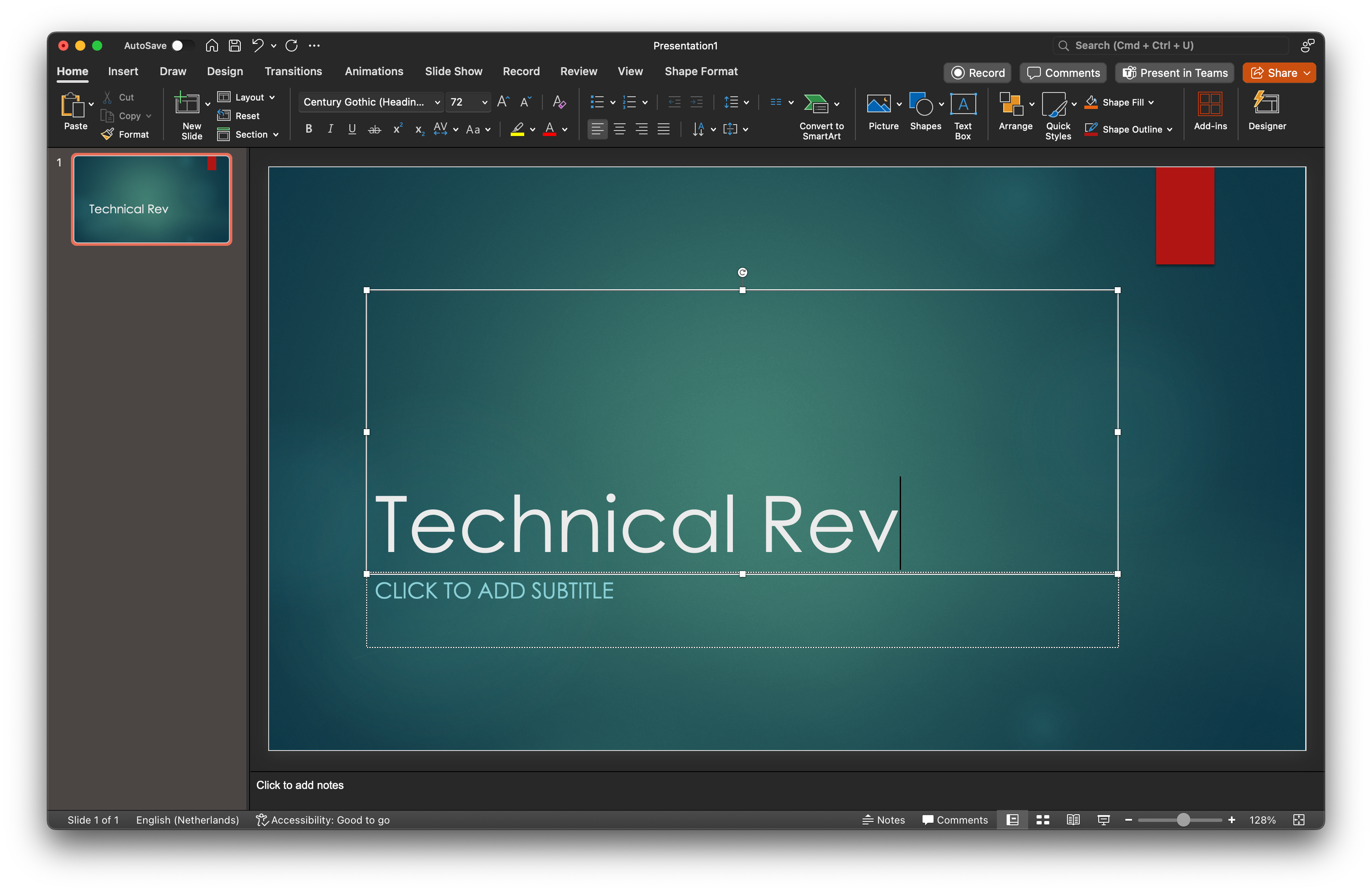Click the Present in Teams button
Screen dimensions: 1372x892
(x=1174, y=73)
